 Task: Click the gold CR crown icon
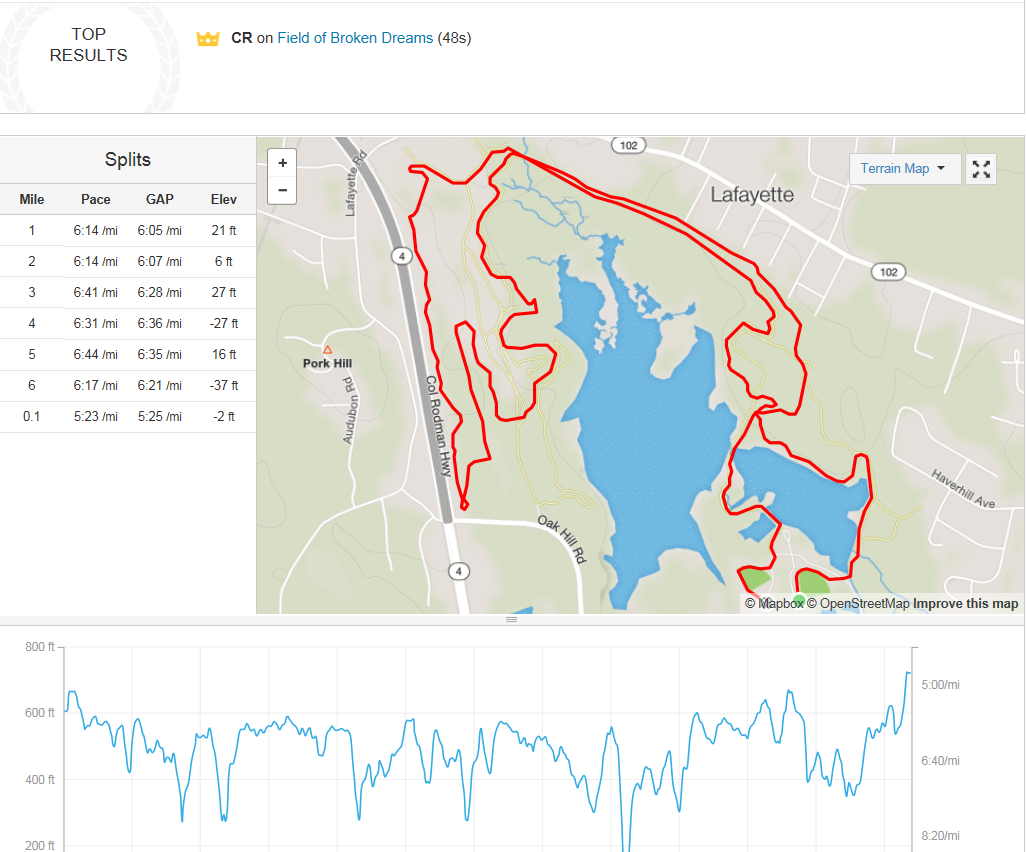208,38
